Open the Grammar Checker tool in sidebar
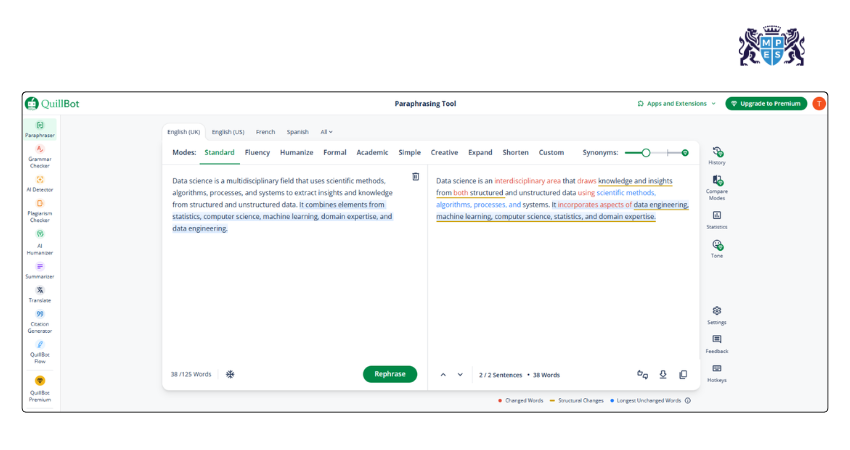The image size is (850, 450). point(40,154)
